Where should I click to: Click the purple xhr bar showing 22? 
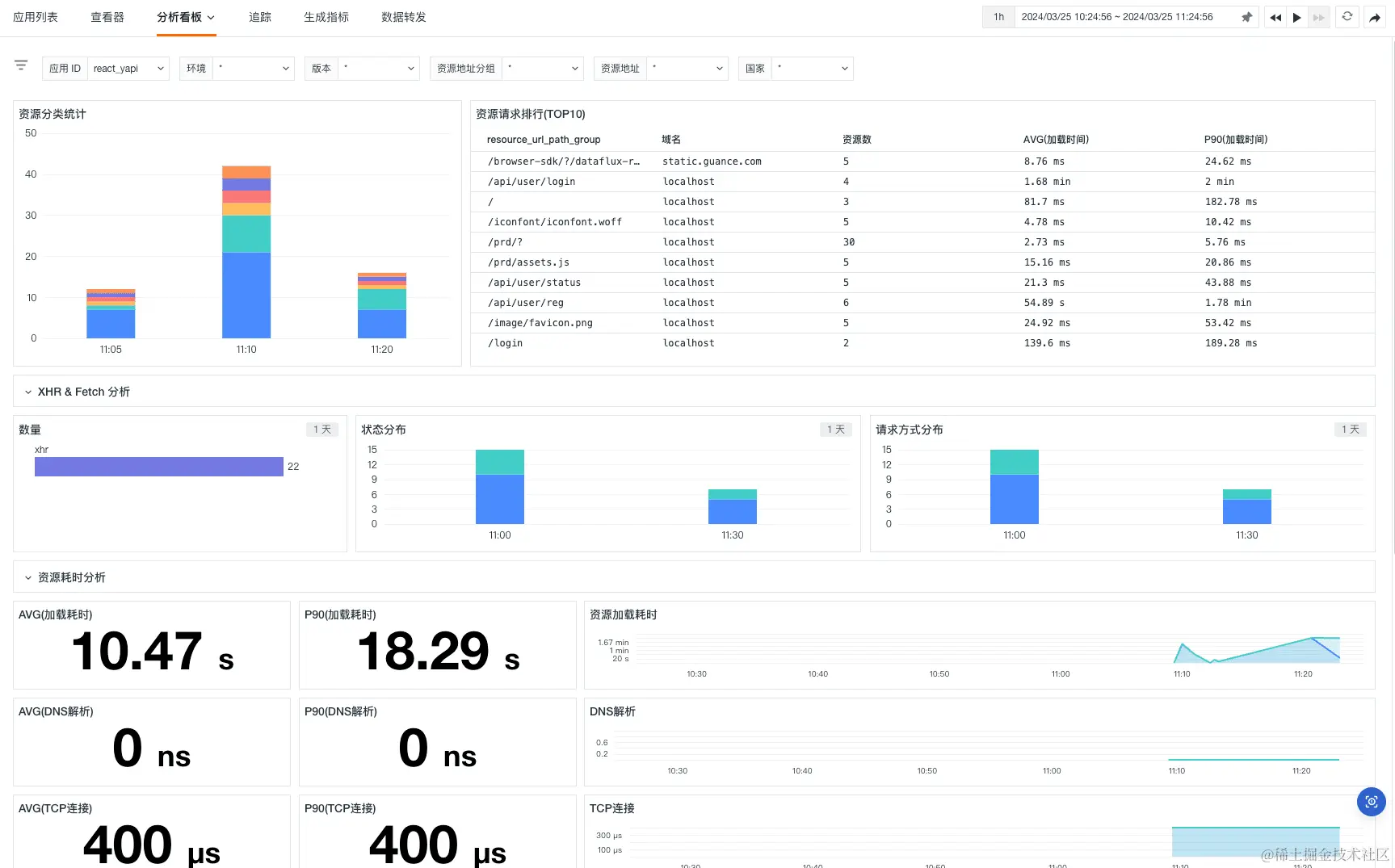(159, 467)
